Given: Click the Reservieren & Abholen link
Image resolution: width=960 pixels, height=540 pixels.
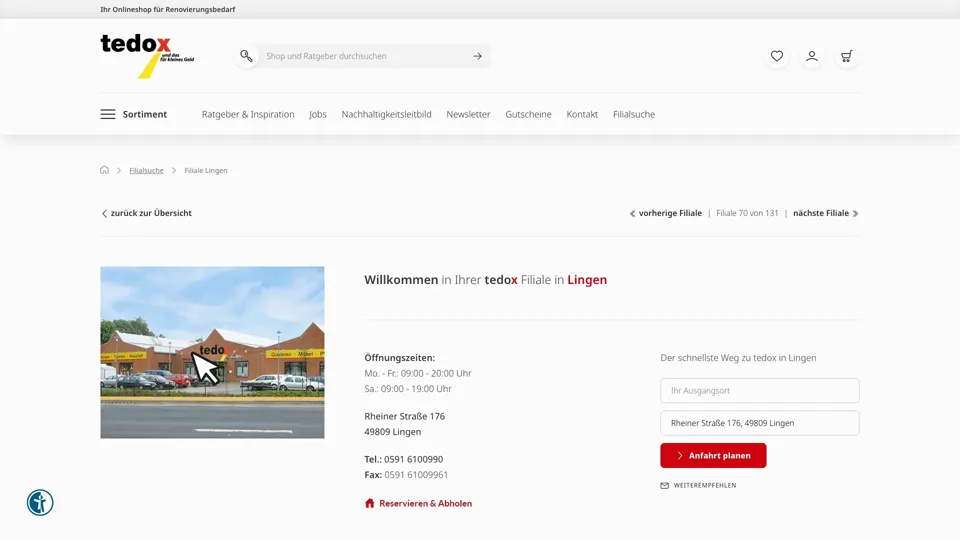Looking at the screenshot, I should point(426,503).
